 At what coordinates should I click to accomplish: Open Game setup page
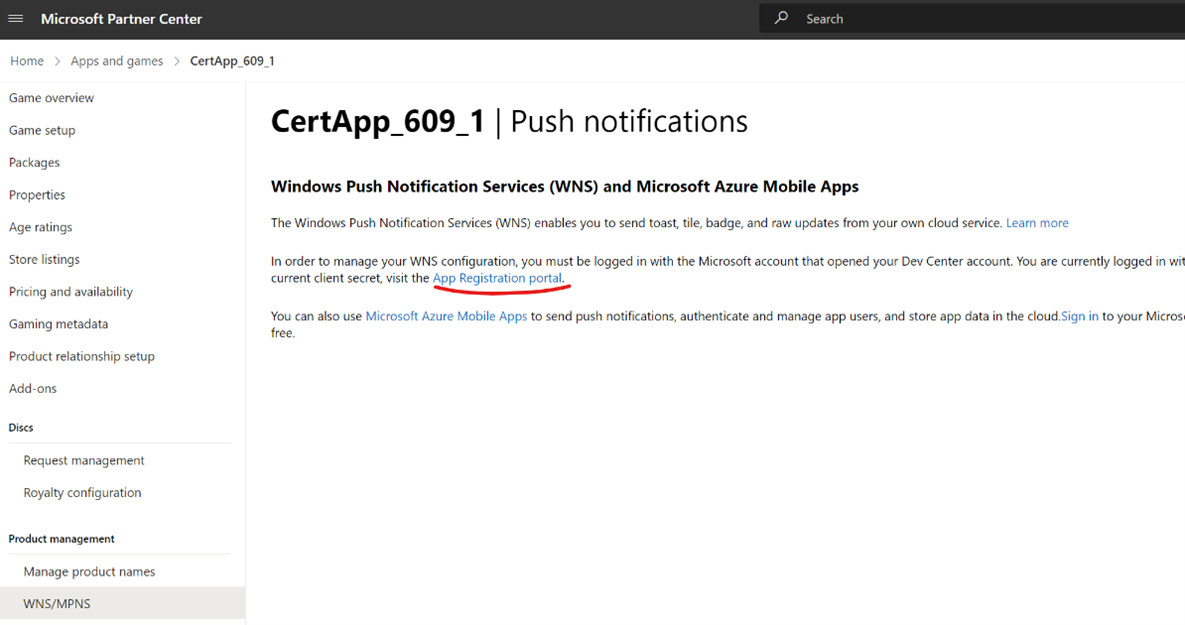coord(42,131)
